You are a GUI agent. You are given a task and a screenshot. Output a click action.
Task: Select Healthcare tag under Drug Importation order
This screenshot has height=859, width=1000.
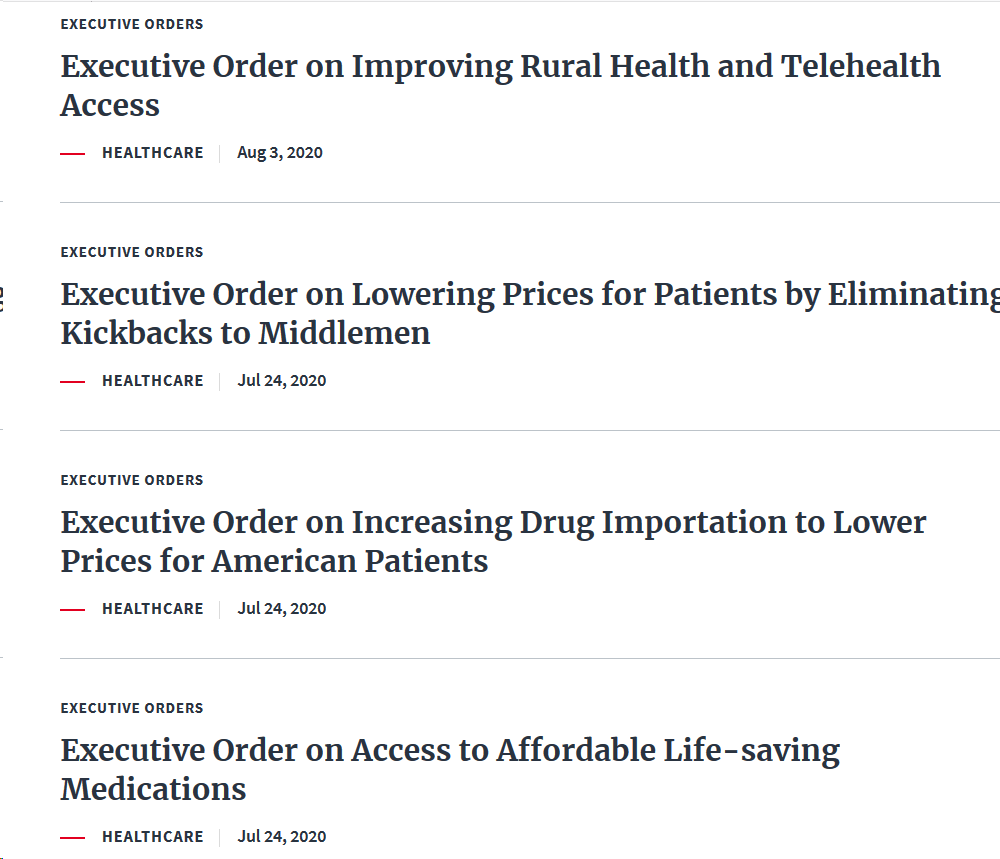pos(152,609)
